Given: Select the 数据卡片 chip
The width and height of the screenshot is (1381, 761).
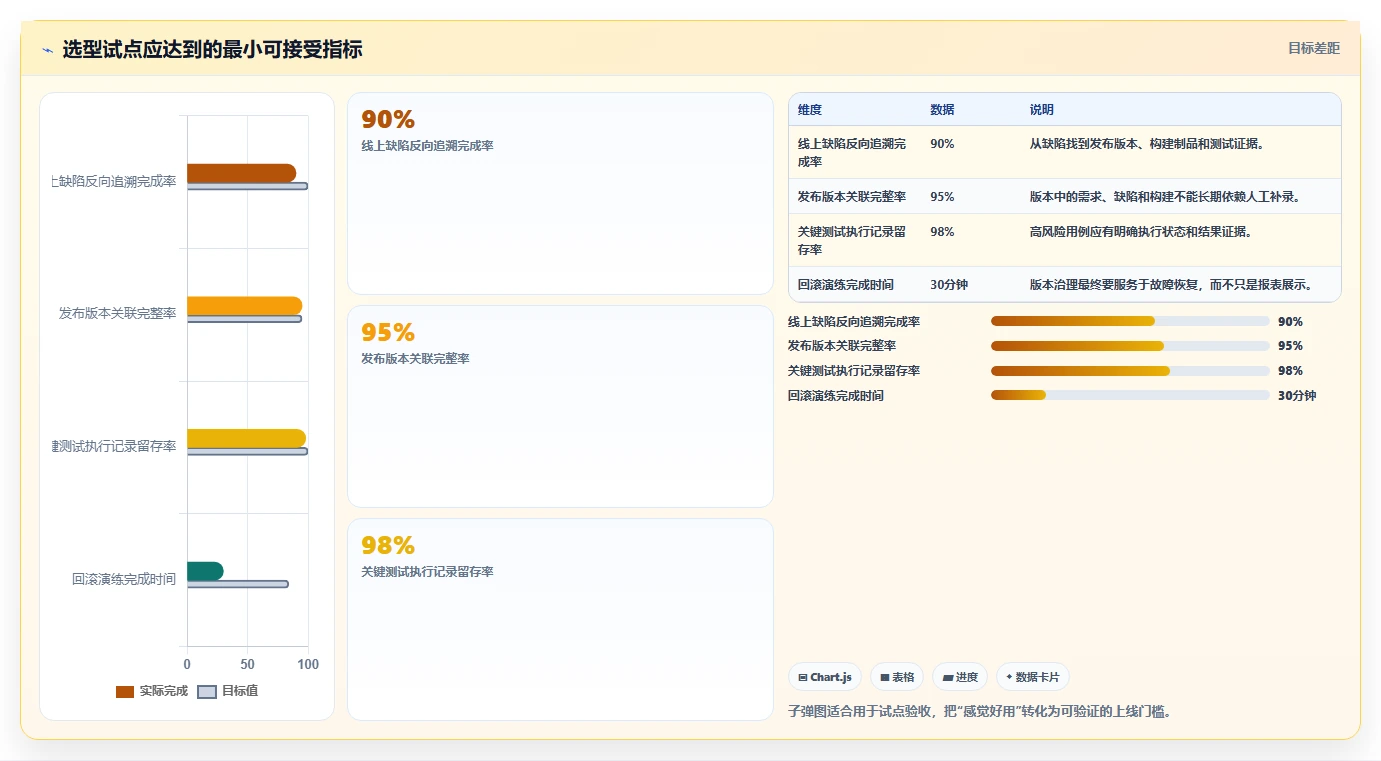Looking at the screenshot, I should (x=1033, y=677).
